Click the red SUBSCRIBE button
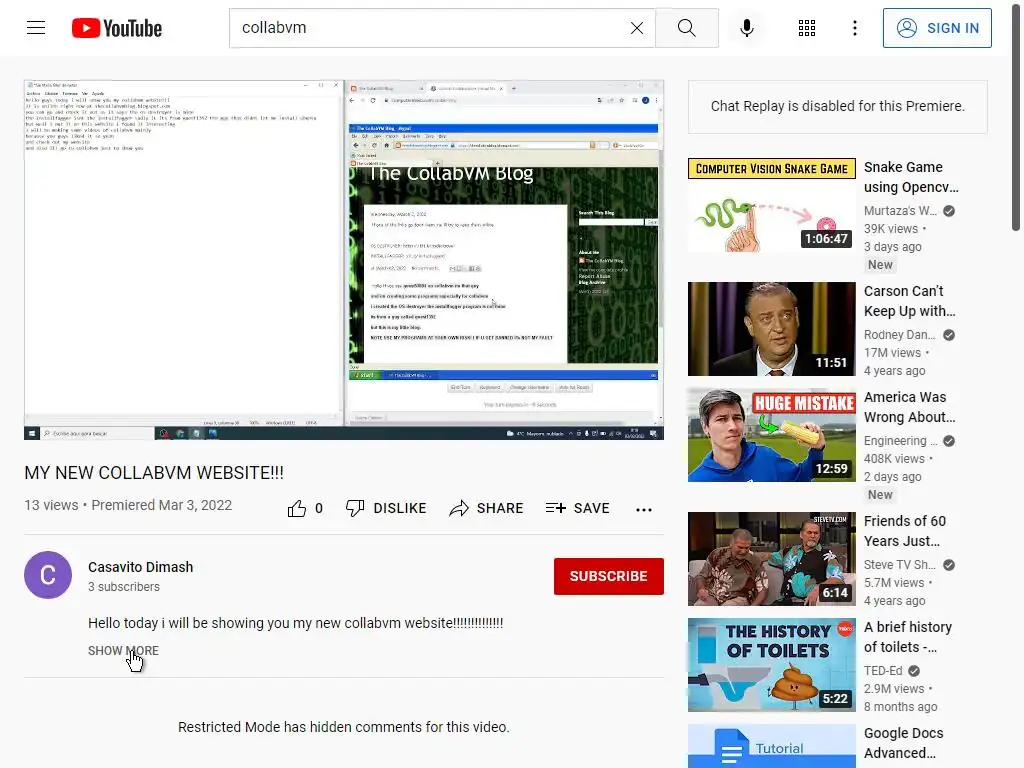The image size is (1024, 768). pos(609,576)
